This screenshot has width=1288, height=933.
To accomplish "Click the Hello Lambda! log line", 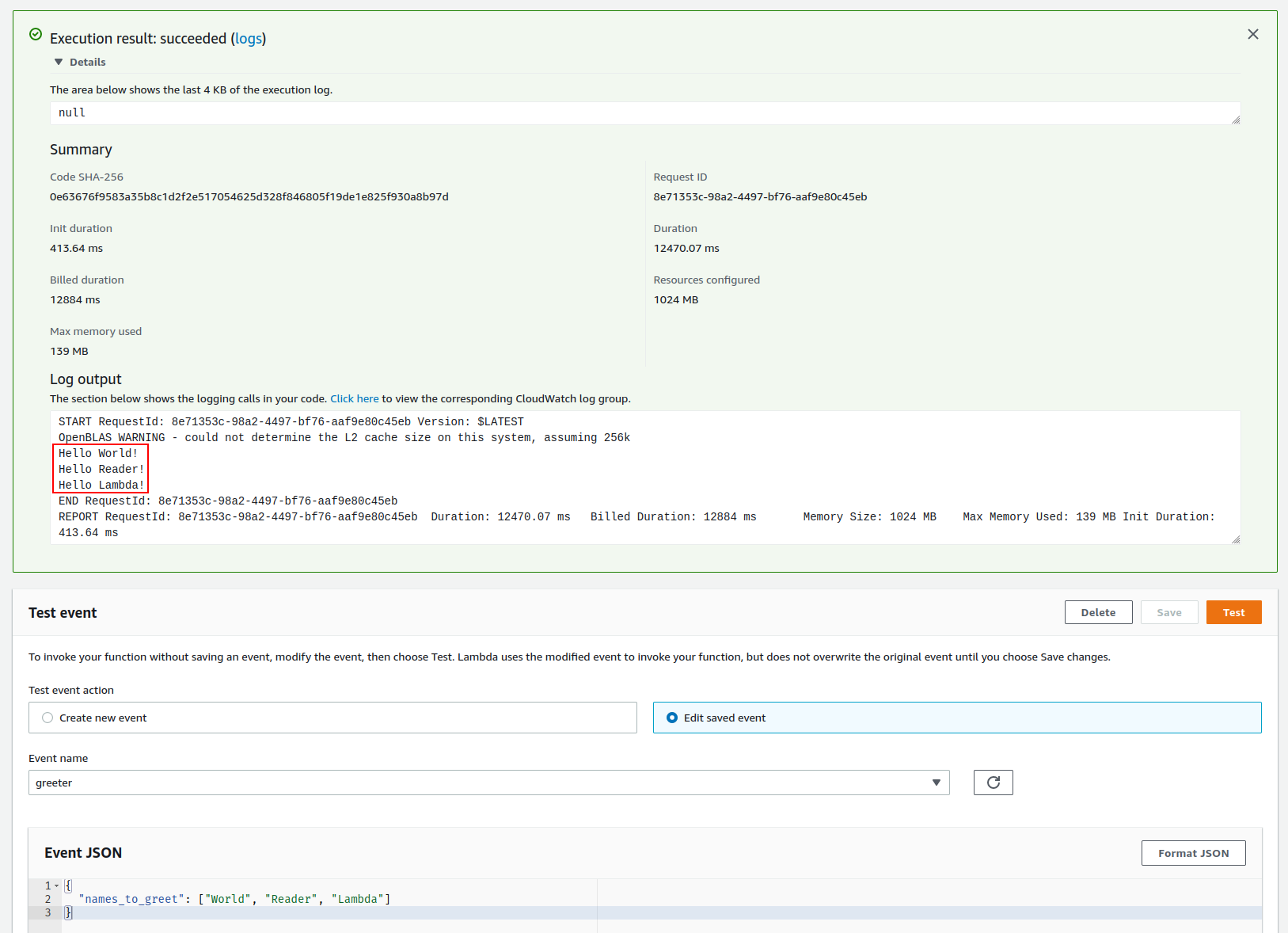I will coord(101,486).
